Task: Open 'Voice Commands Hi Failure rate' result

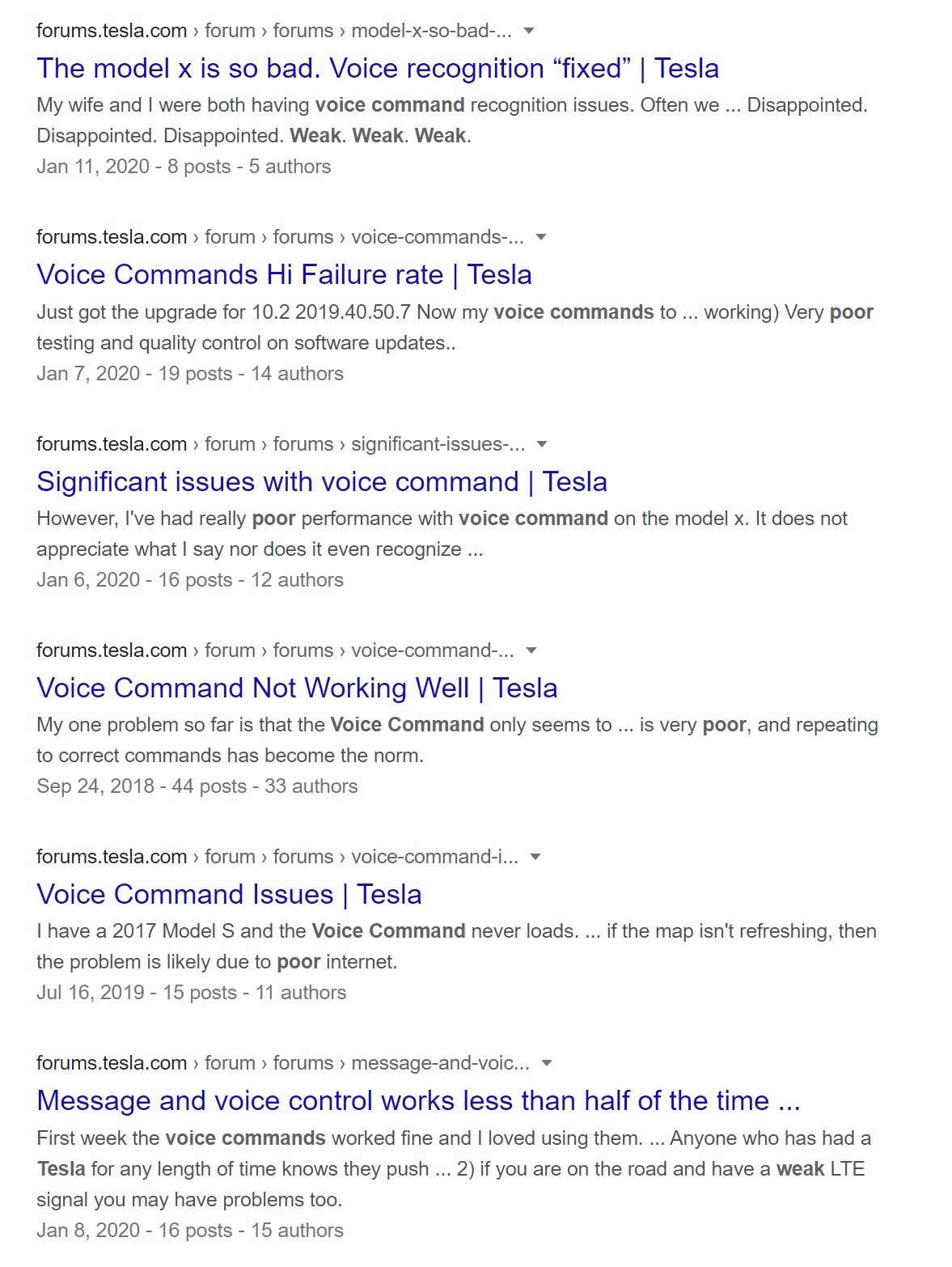Action: [x=284, y=275]
